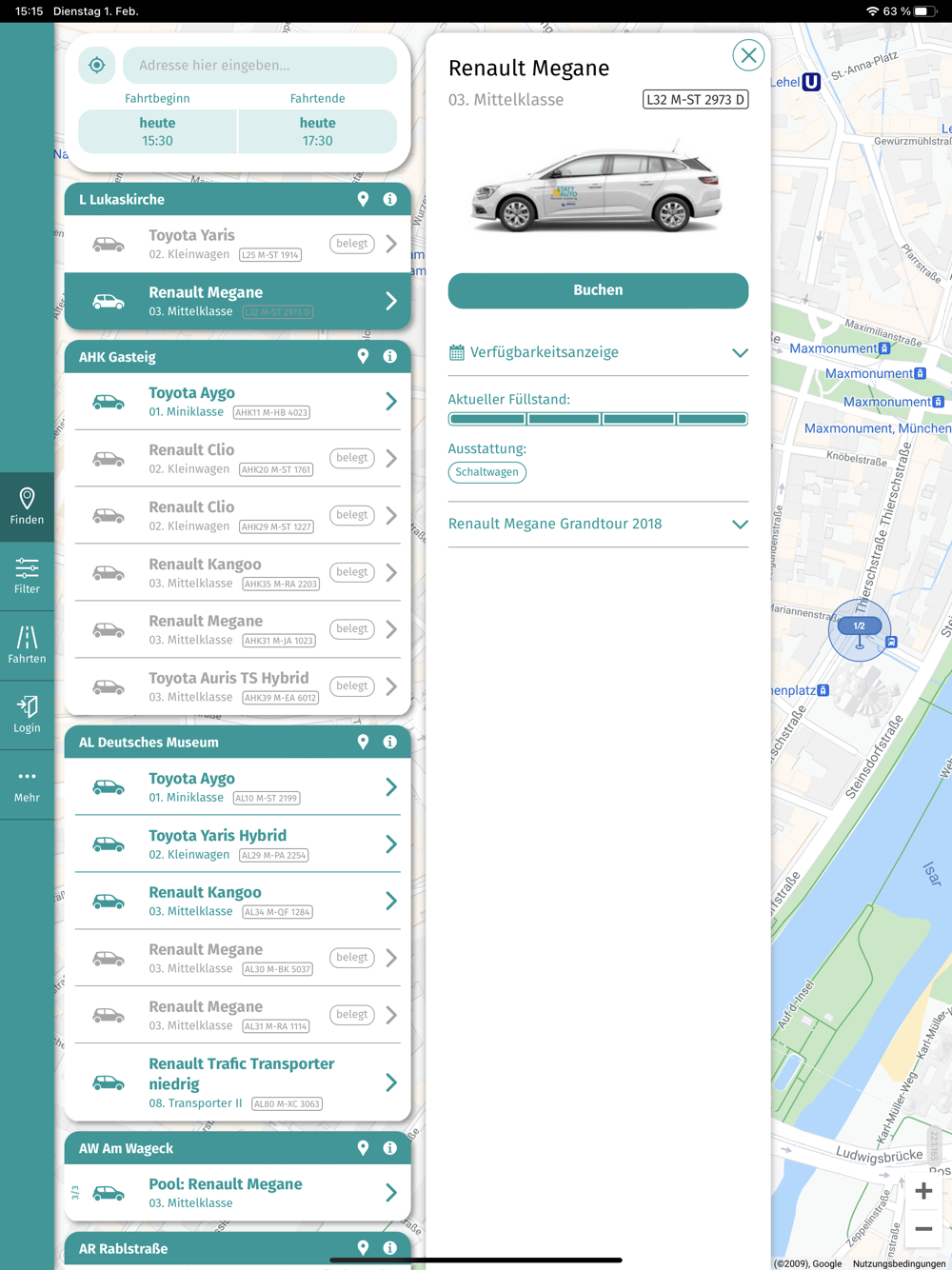Select Renault Megane AL30 row
The height and width of the screenshot is (1270, 952).
pos(237,958)
